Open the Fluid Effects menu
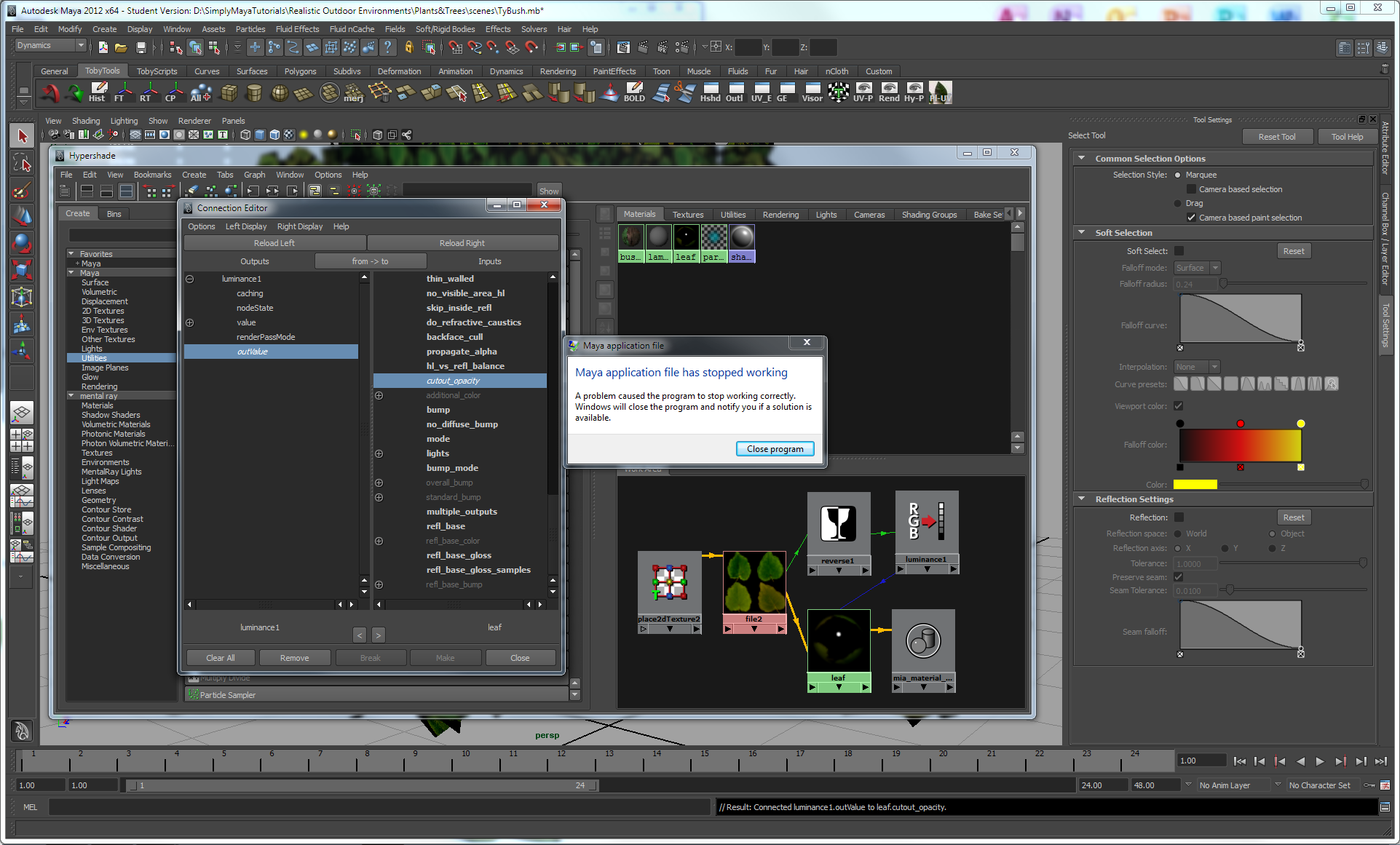The height and width of the screenshot is (845, 1400). pos(297,29)
